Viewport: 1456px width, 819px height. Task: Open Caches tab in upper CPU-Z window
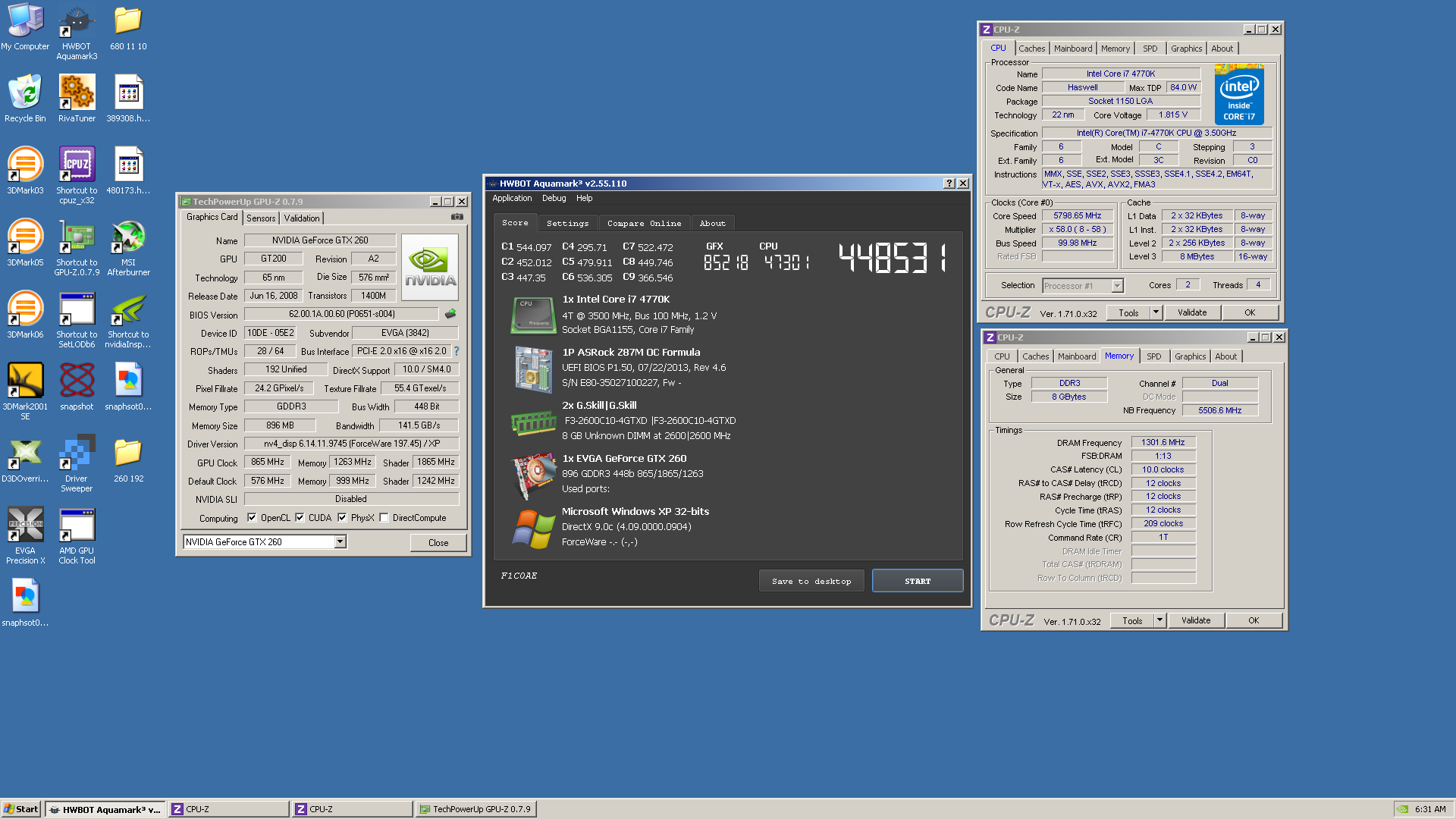(1031, 49)
